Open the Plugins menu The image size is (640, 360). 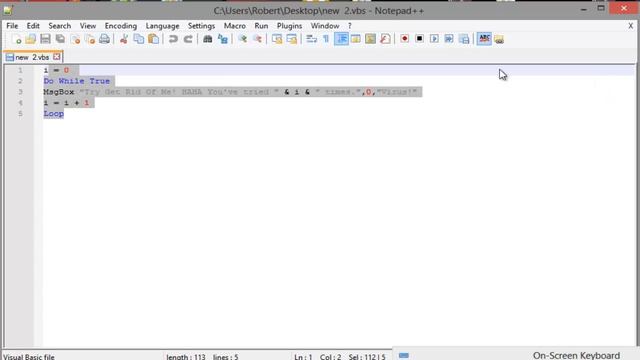click(x=289, y=26)
